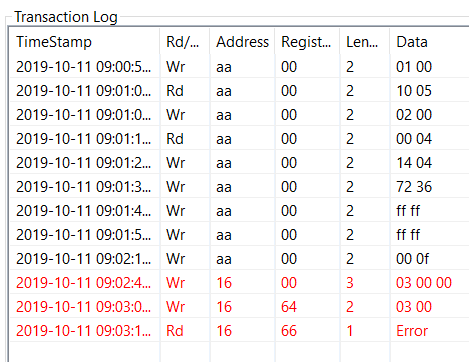
Task: Select the row with data 72 36
Action: (x=239, y=187)
